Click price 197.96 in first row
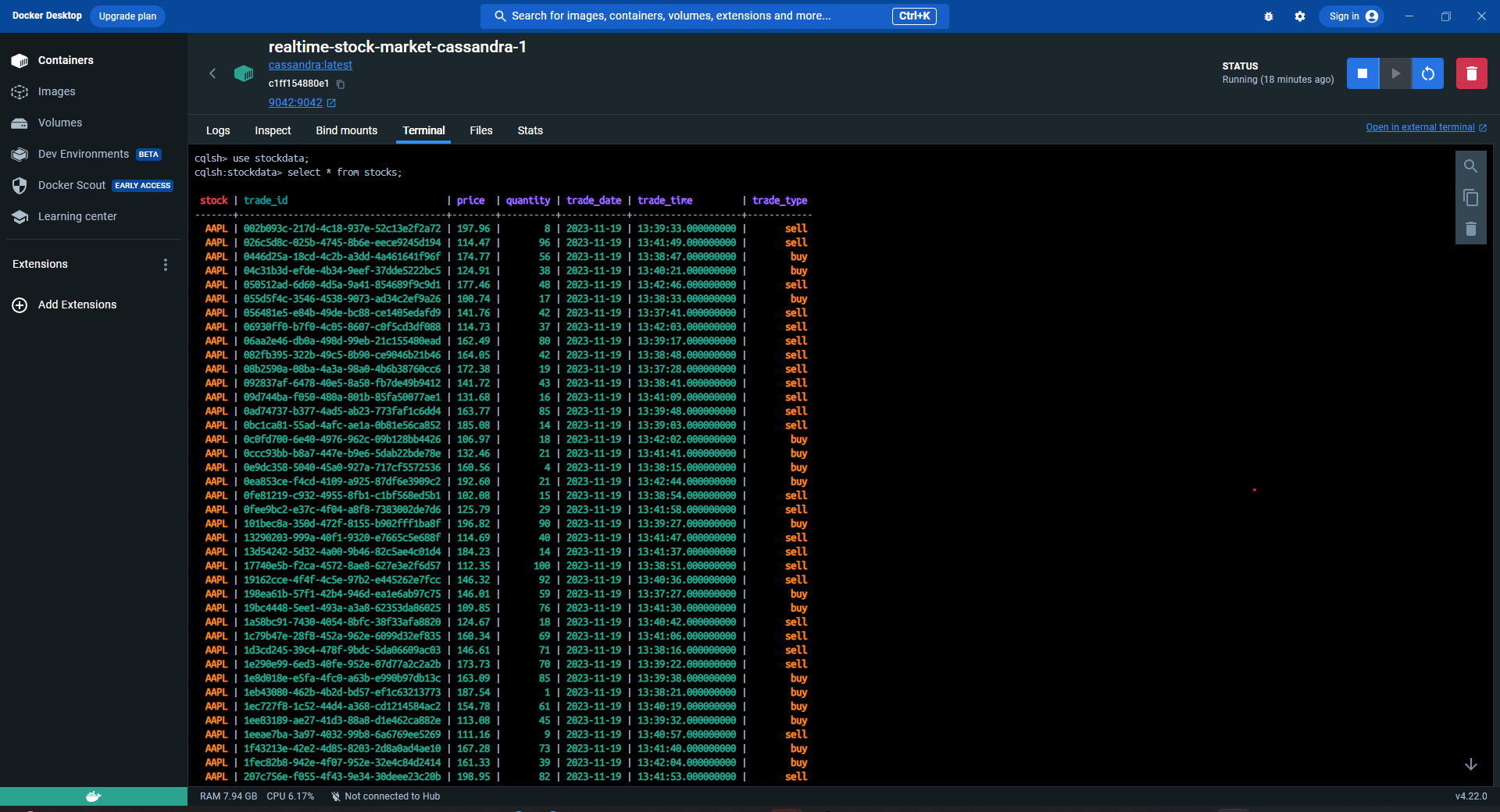 coord(473,229)
